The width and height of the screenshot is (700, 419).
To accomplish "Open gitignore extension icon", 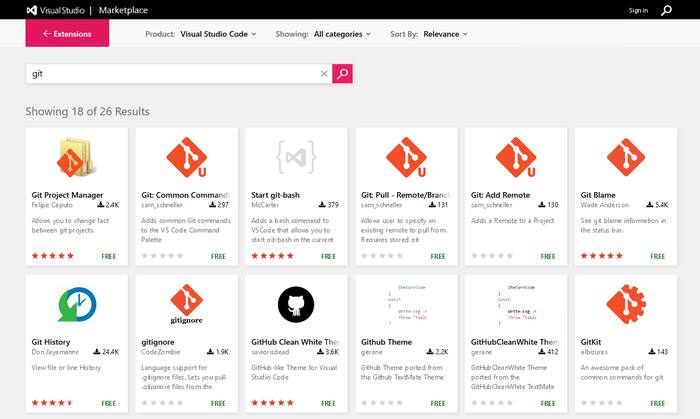I will [187, 304].
